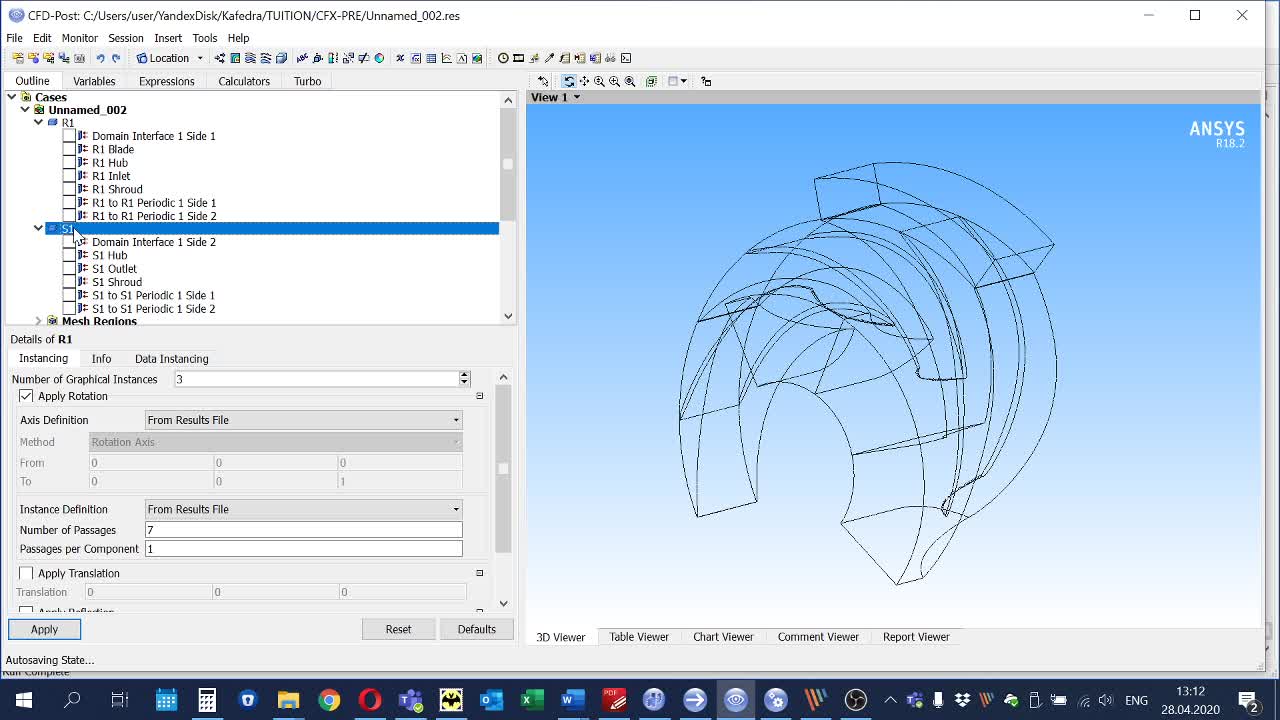Open the Data Instancing details tab
This screenshot has height=720, width=1280.
click(x=171, y=359)
